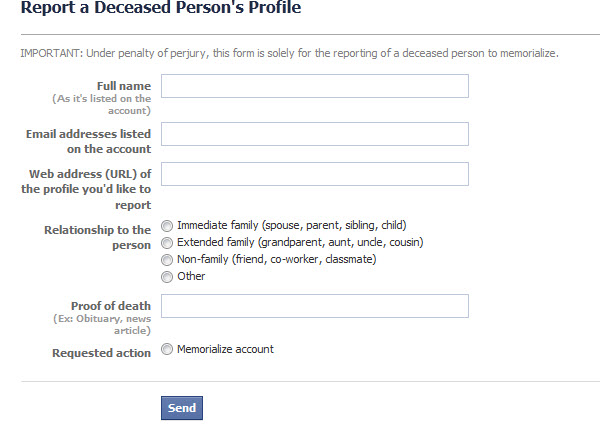Click the Proof of death input field

pos(314,306)
